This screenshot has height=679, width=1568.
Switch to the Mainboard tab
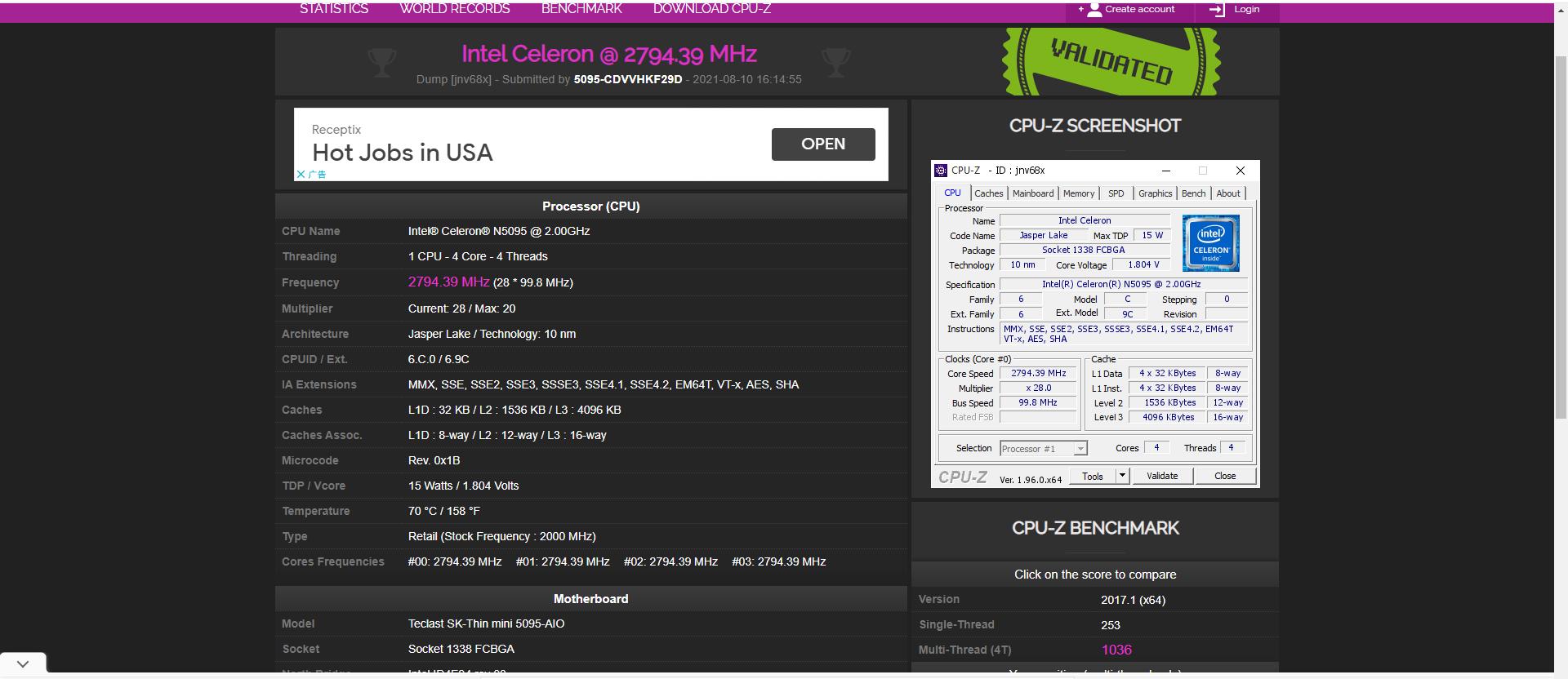click(x=1032, y=193)
